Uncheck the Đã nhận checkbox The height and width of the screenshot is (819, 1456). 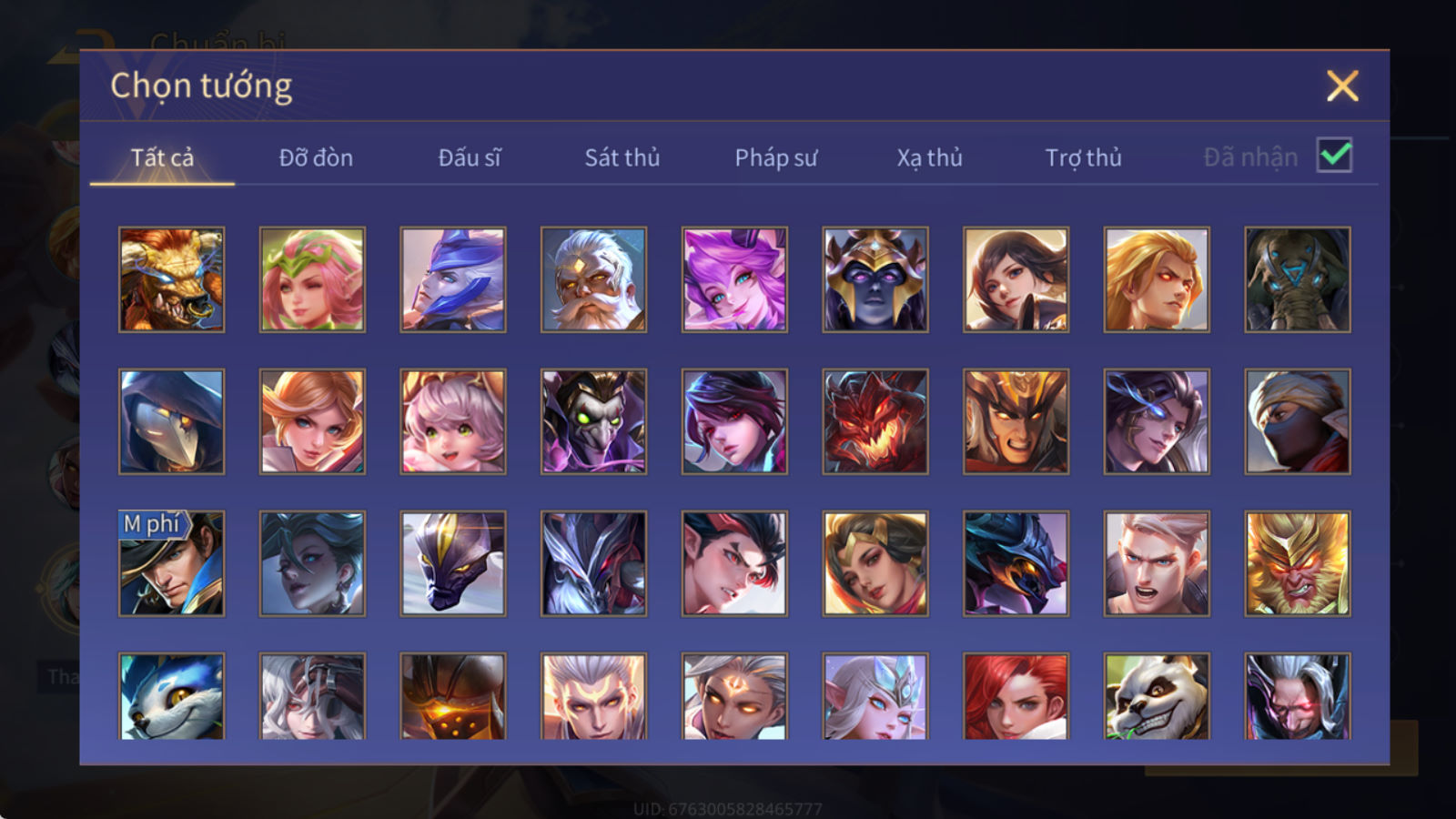1334,155
